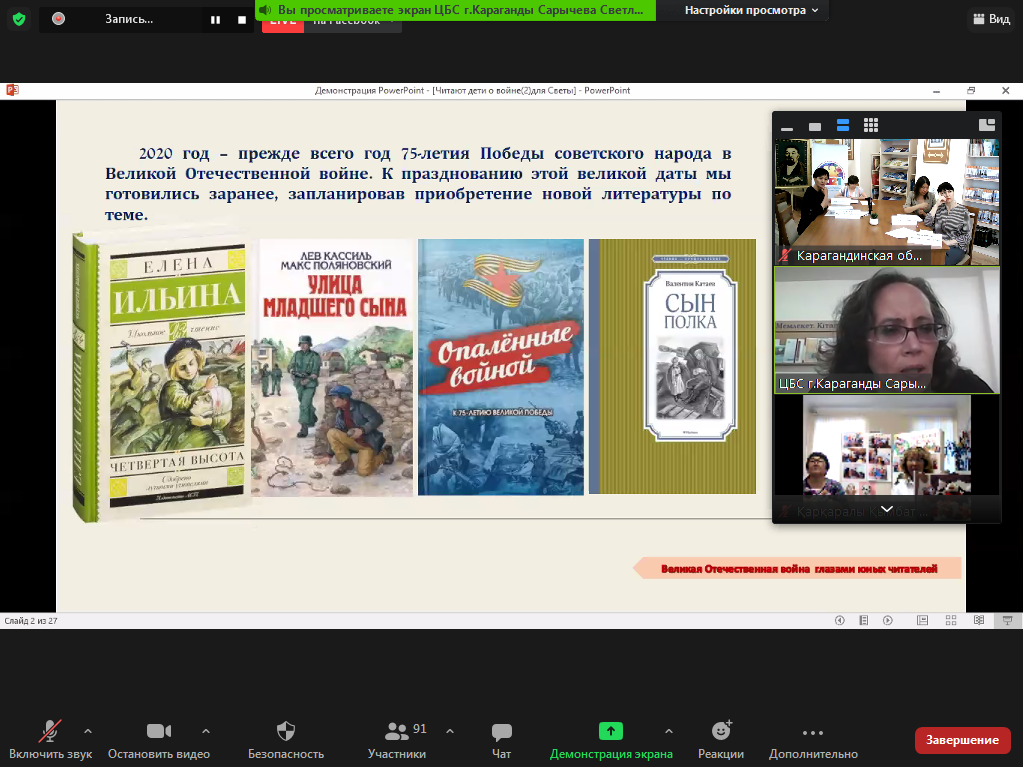Stop the recording
Viewport: 1031px width, 771px height.
pyautogui.click(x=242, y=19)
